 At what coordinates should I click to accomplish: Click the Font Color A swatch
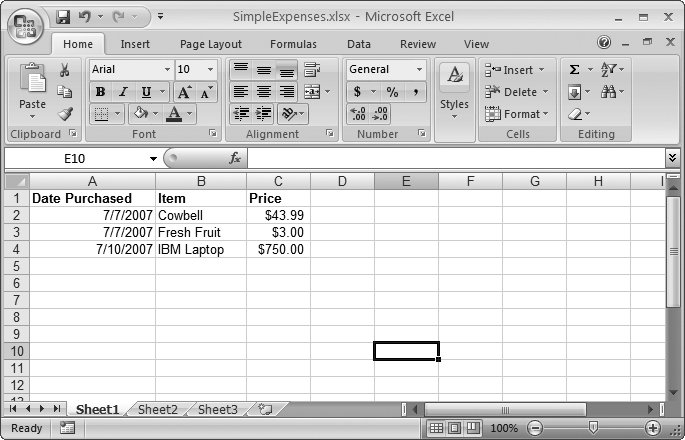[x=174, y=114]
